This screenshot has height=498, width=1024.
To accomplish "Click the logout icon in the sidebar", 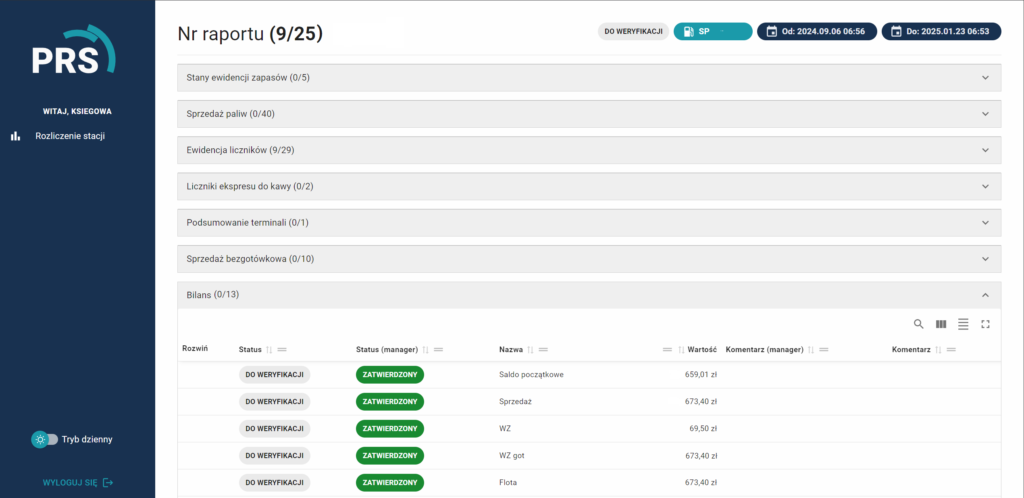I will coord(108,482).
